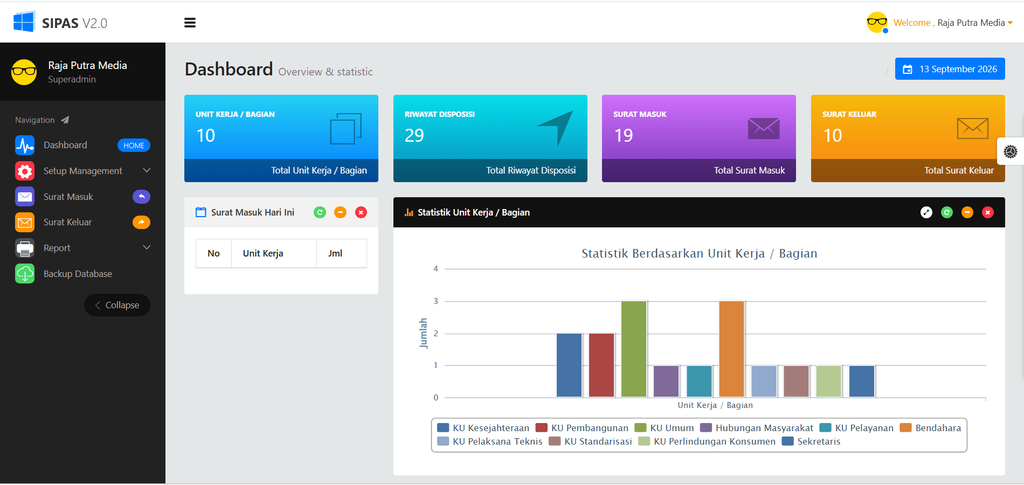Click the Jml column header
Viewport: 1024px width, 485px height.
pos(342,253)
